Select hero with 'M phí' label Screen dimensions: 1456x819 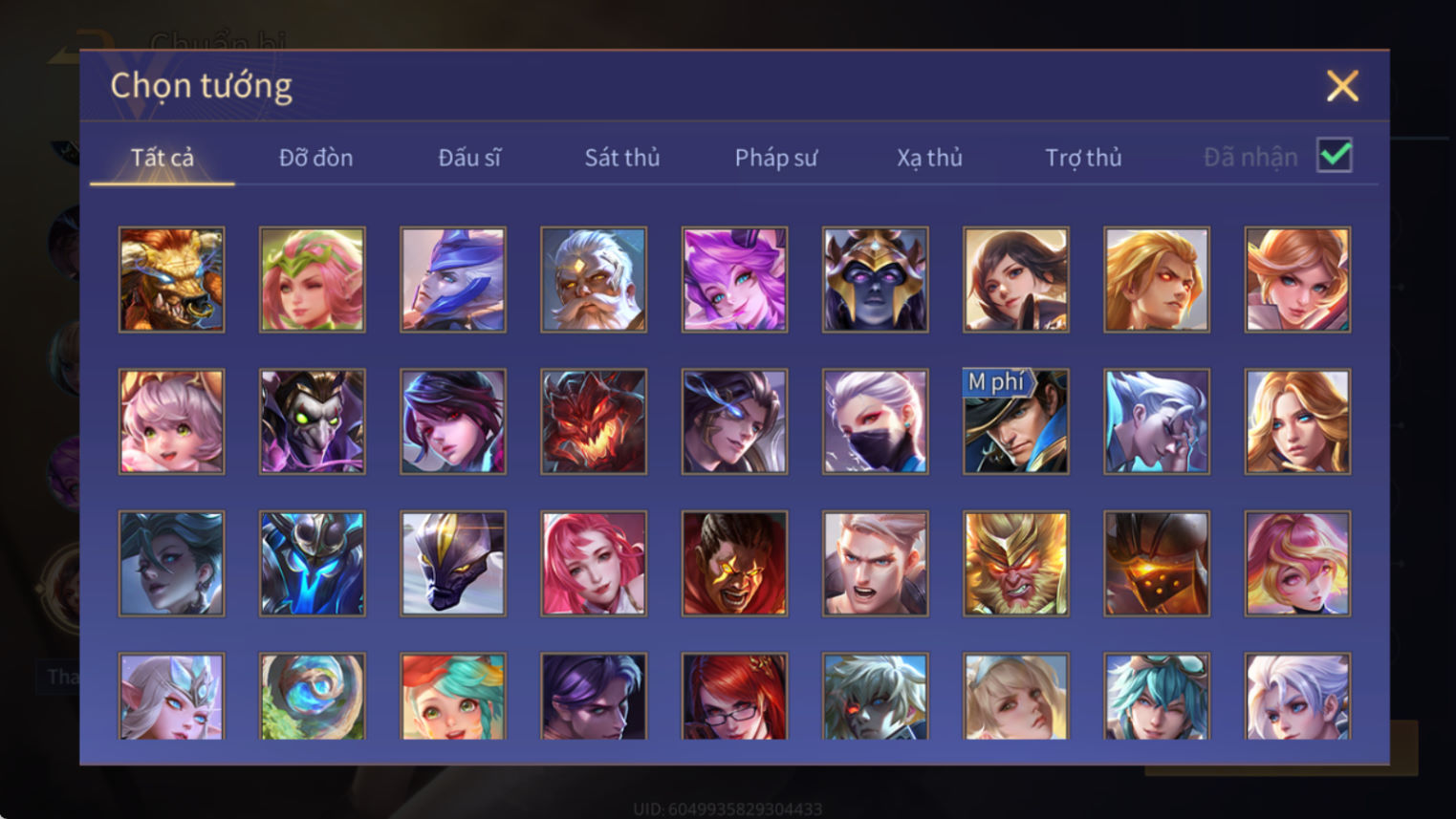[1016, 421]
